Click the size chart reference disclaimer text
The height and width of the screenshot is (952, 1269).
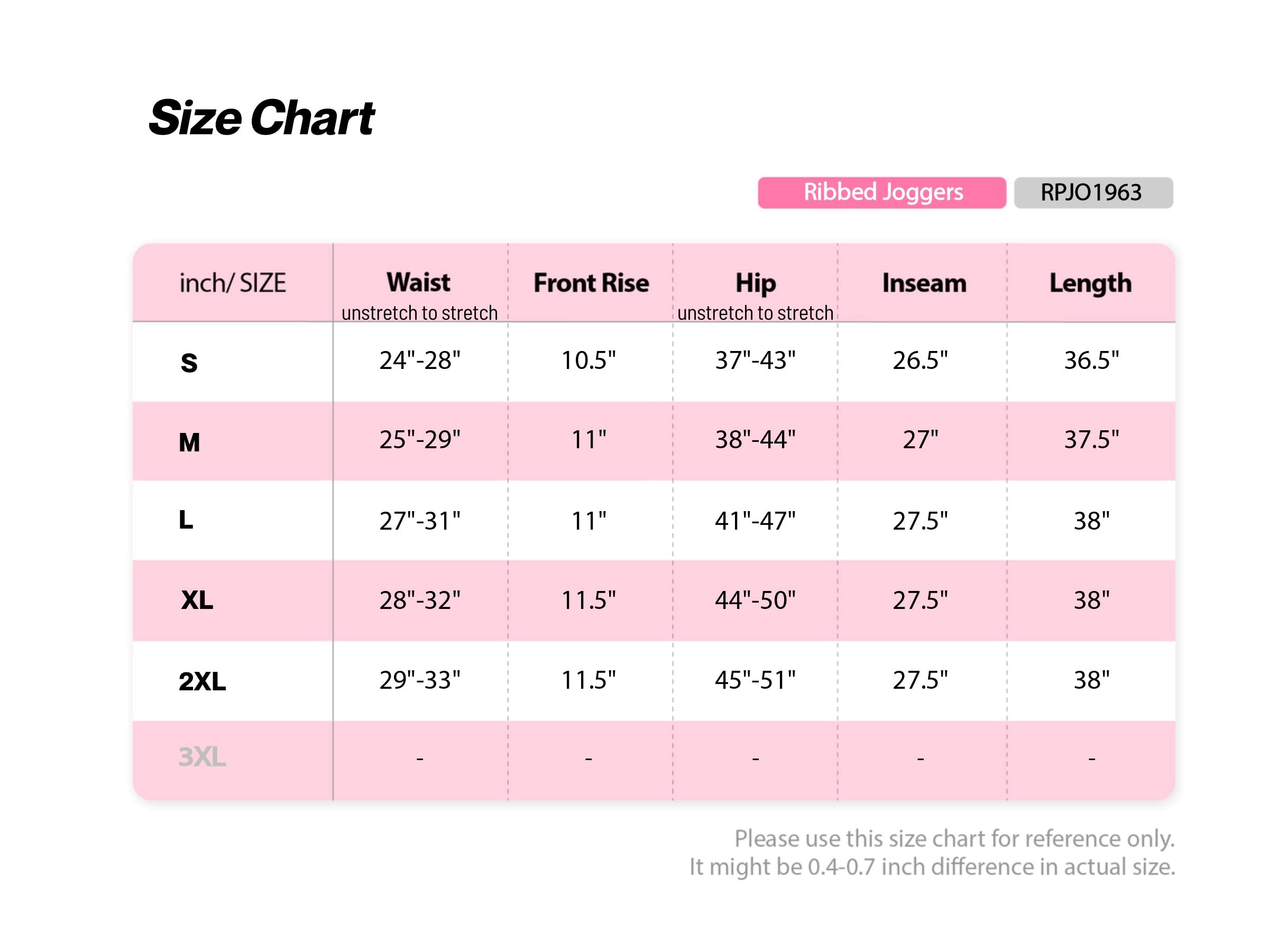[x=932, y=853]
